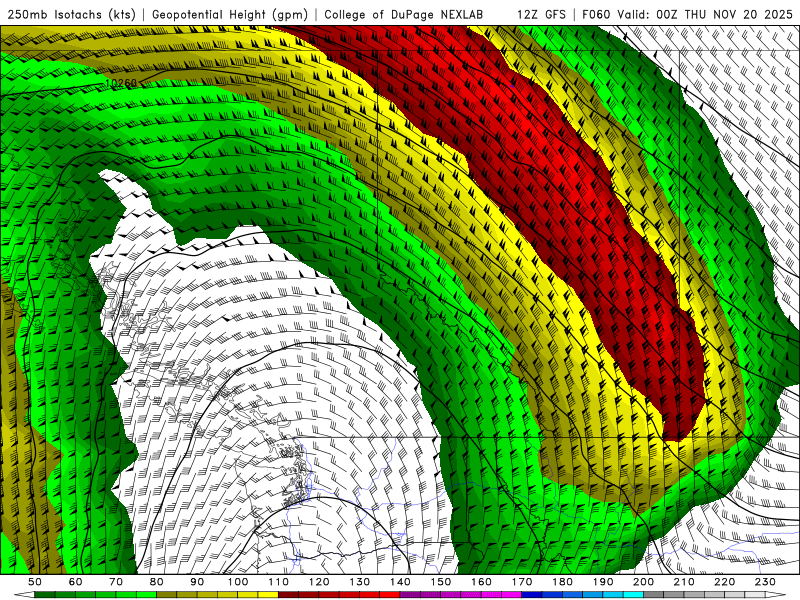
Task: Click the '50' value on the color scale
Action: pos(35,582)
